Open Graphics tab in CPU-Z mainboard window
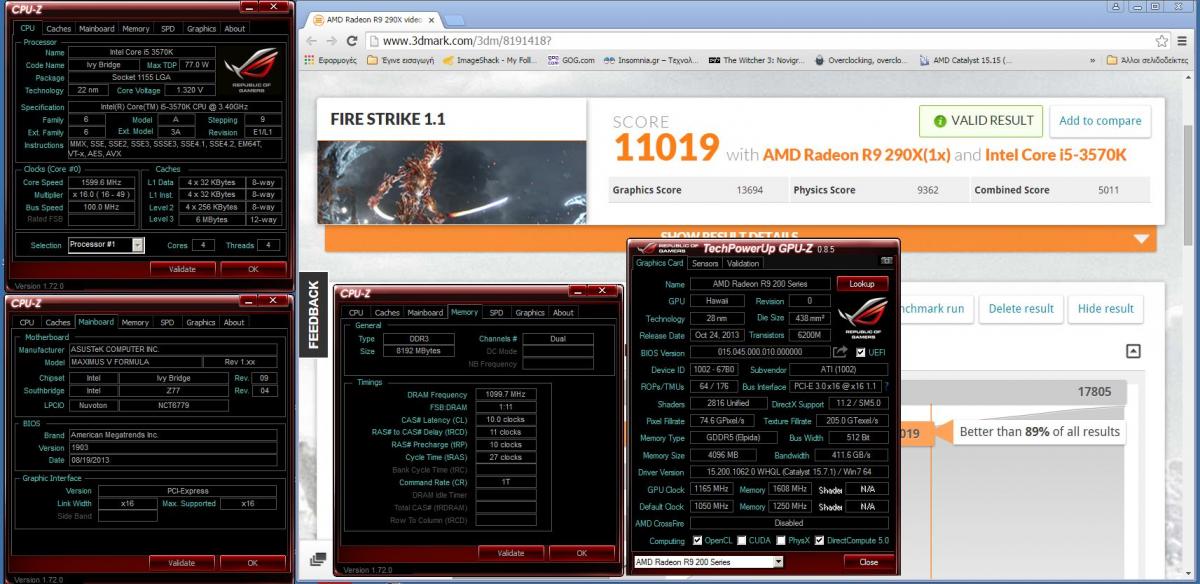1200x584 pixels. [x=201, y=323]
